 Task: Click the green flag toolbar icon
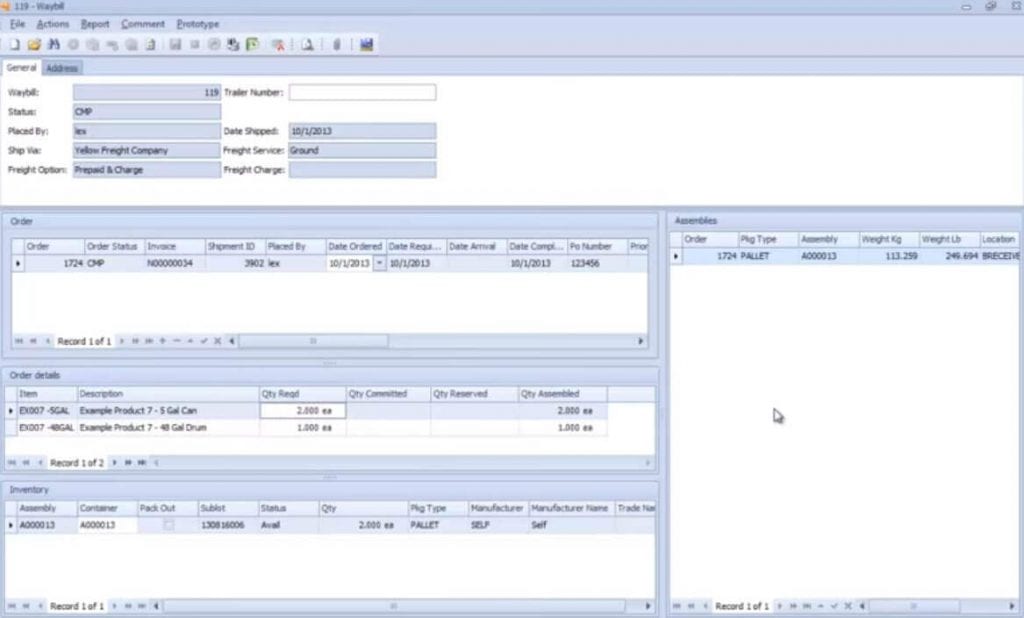click(x=252, y=45)
